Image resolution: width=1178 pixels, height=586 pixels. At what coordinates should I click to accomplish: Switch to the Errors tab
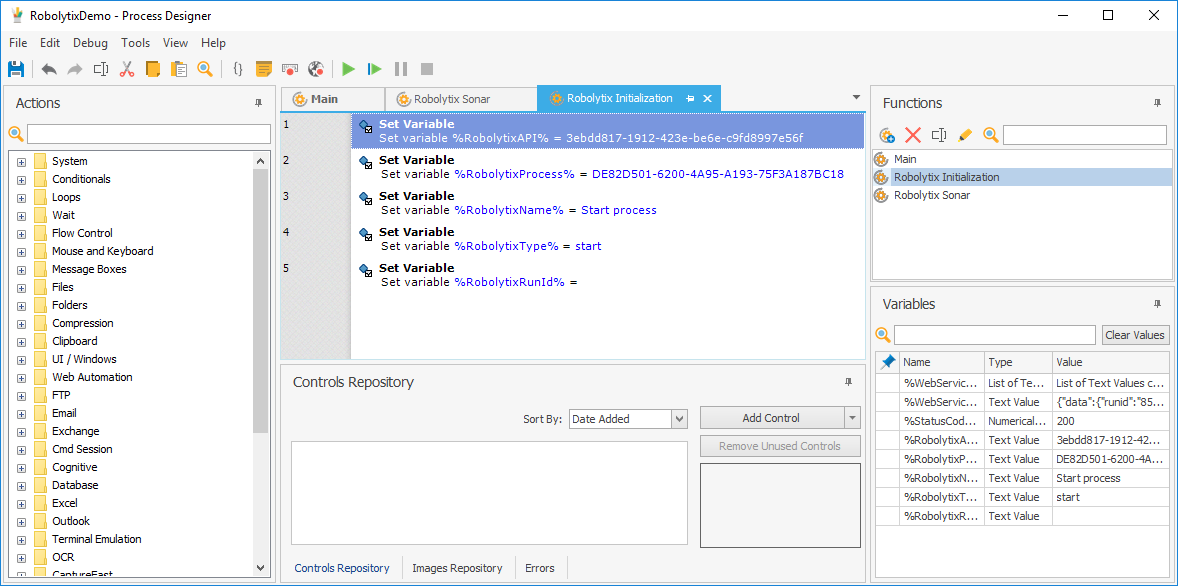coord(539,568)
